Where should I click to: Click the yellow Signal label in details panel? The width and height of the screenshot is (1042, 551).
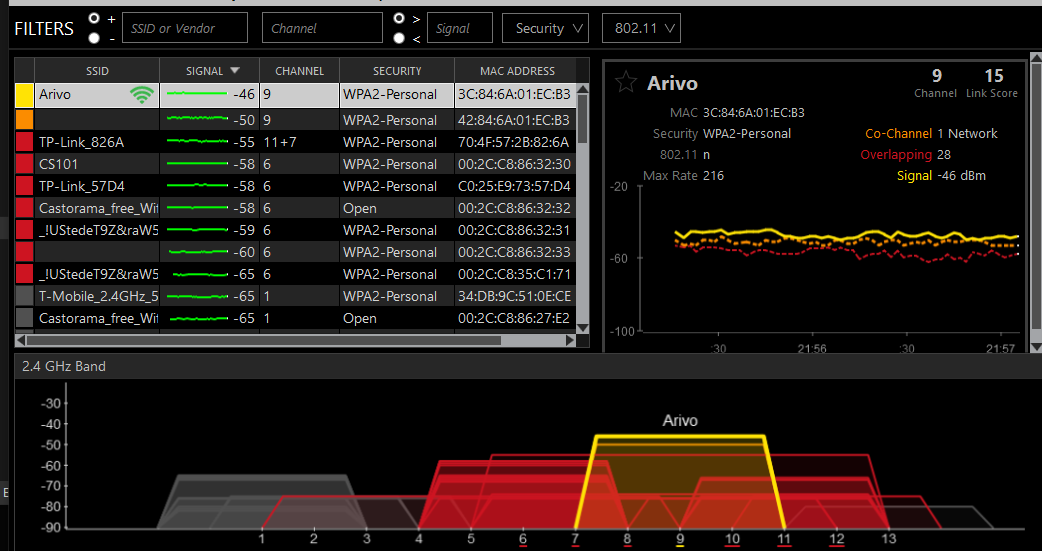(914, 176)
